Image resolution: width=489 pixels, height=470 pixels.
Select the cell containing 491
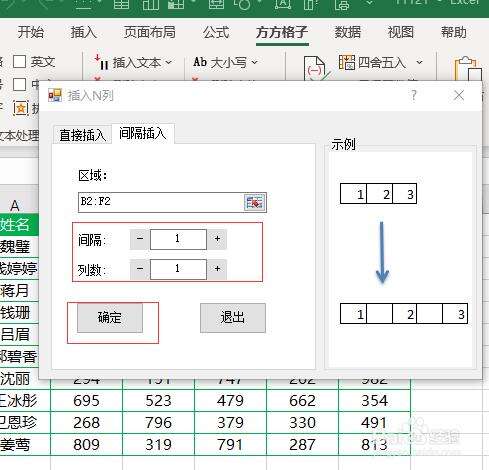374,423
